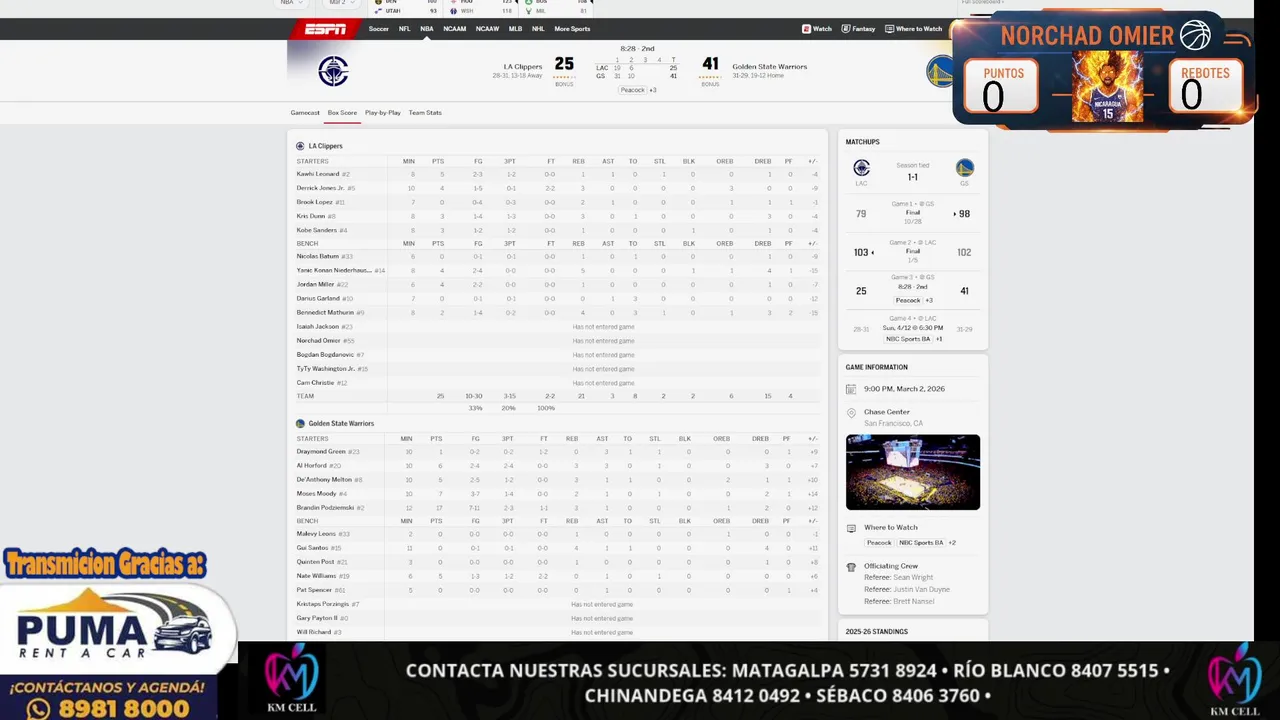Open Kawhi Leonard's player link

[318, 174]
